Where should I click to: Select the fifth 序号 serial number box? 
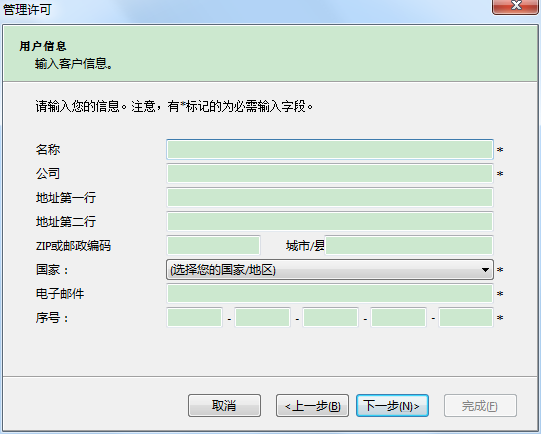pyautogui.click(x=466, y=317)
